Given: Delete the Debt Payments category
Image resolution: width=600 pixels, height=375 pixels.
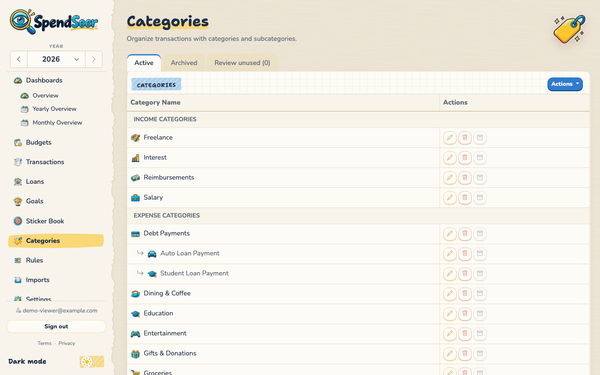Looking at the screenshot, I should (x=465, y=233).
